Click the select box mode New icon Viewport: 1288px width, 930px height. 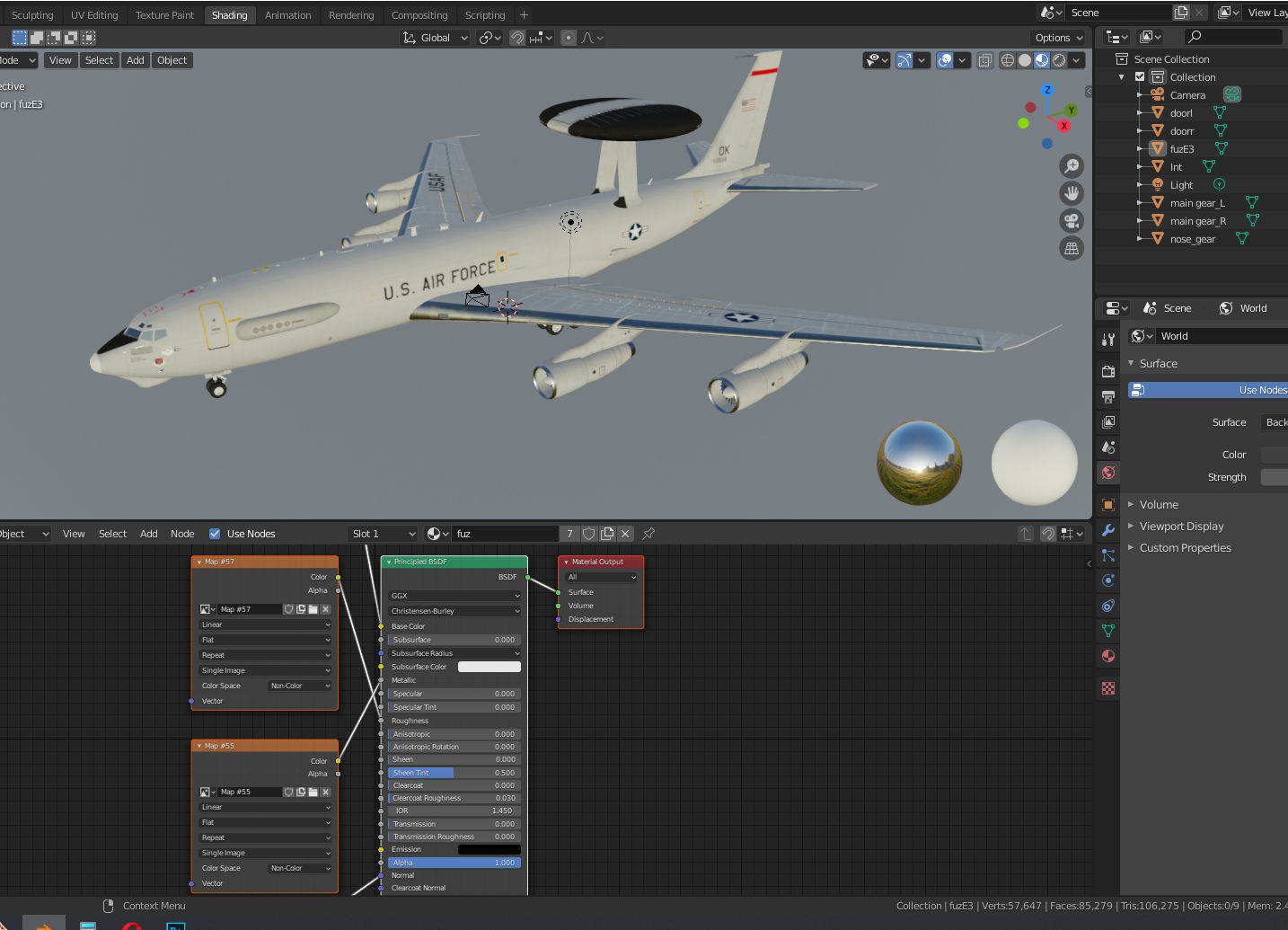pyautogui.click(x=20, y=38)
